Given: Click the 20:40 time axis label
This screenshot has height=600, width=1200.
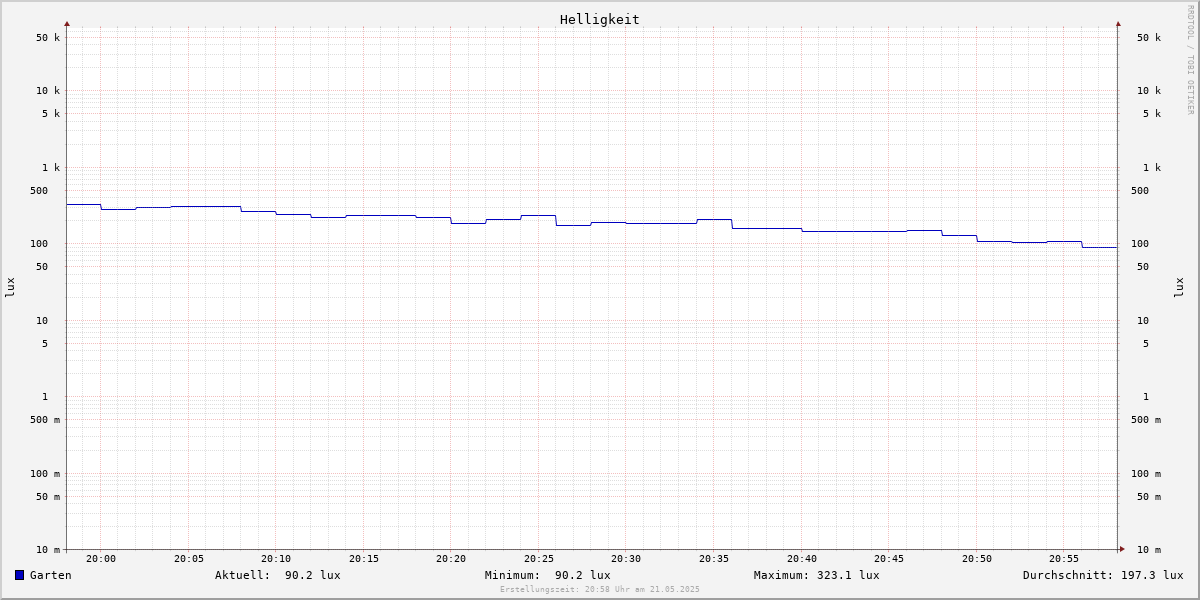Looking at the screenshot, I should (802, 559).
